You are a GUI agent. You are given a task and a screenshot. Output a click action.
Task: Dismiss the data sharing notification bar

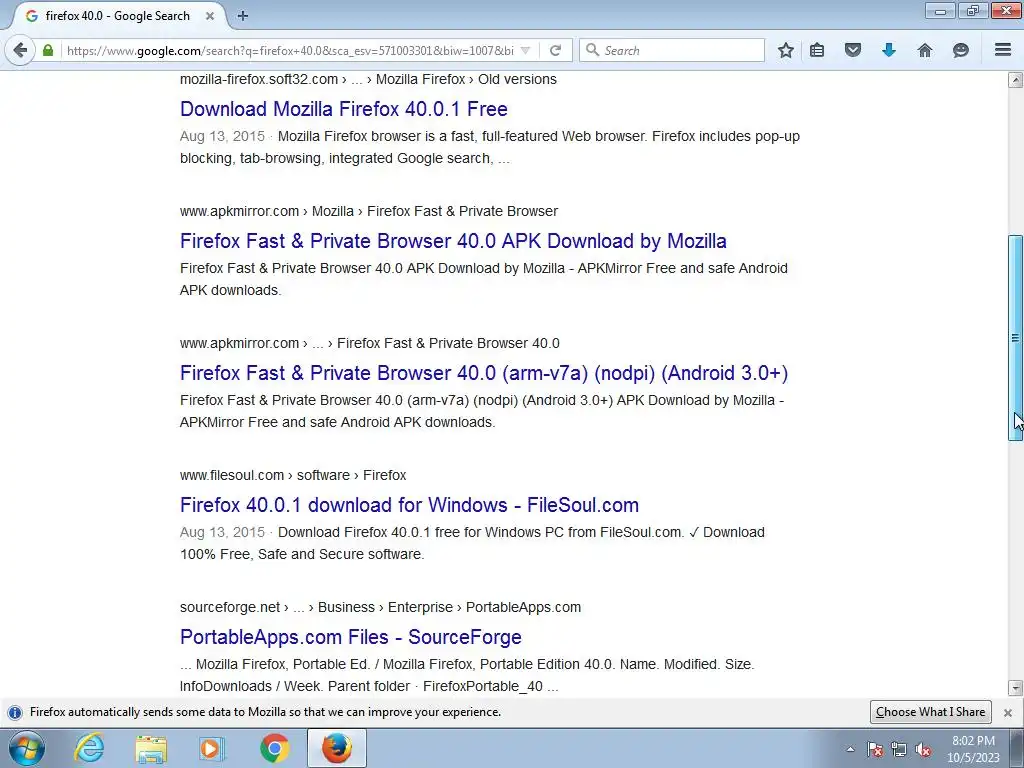click(1008, 712)
